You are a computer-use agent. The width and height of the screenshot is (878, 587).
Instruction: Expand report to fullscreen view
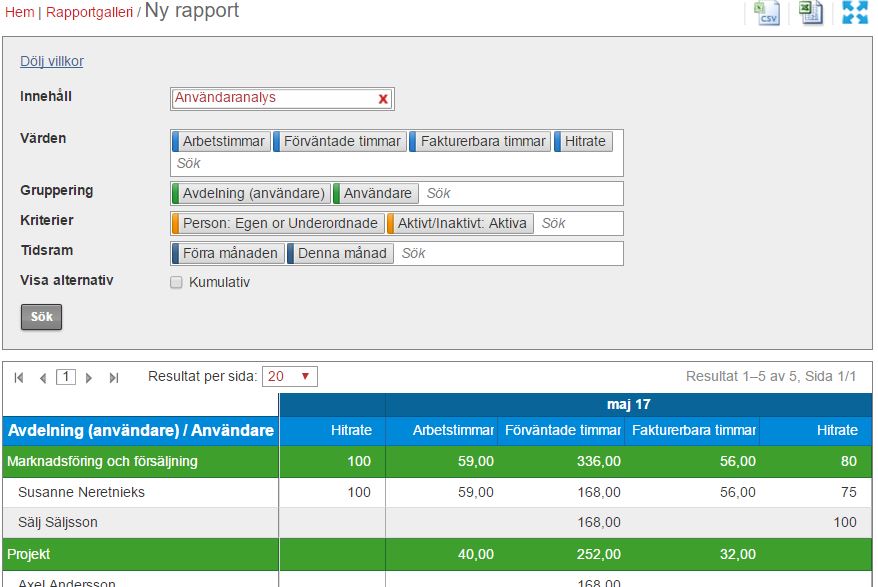click(855, 12)
